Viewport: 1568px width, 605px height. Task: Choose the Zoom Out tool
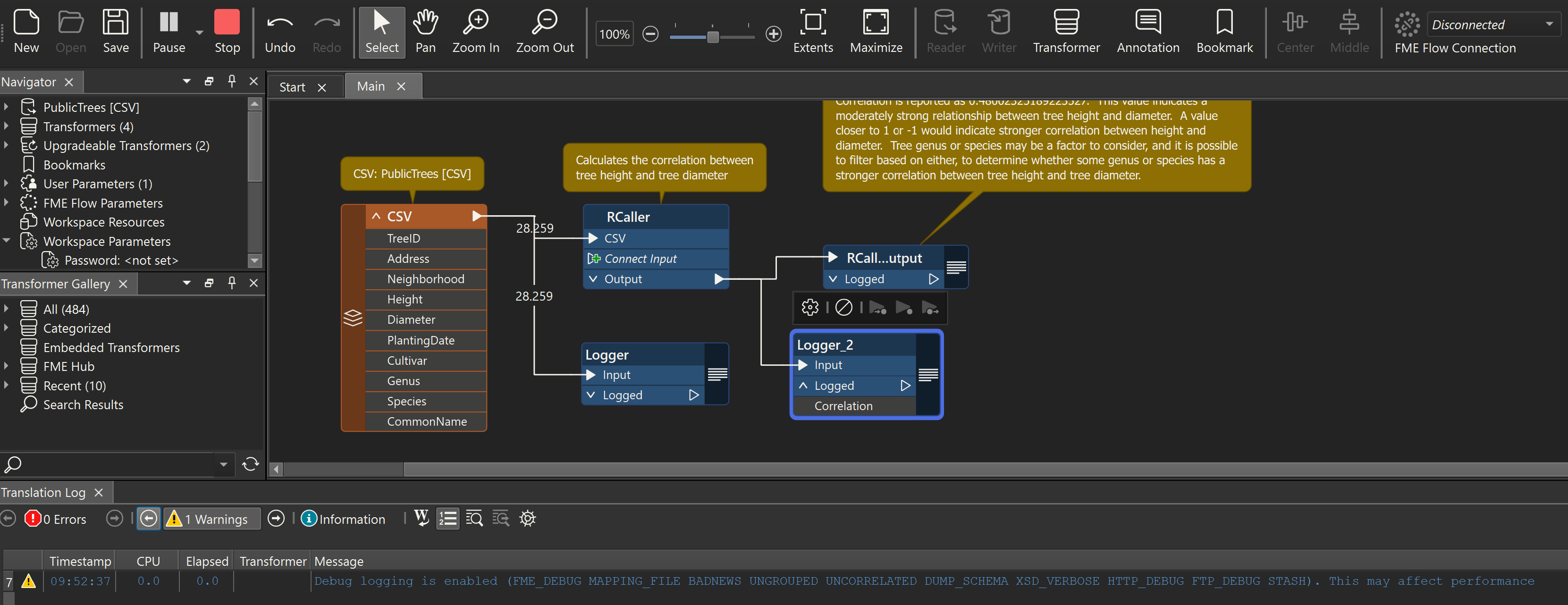(545, 32)
